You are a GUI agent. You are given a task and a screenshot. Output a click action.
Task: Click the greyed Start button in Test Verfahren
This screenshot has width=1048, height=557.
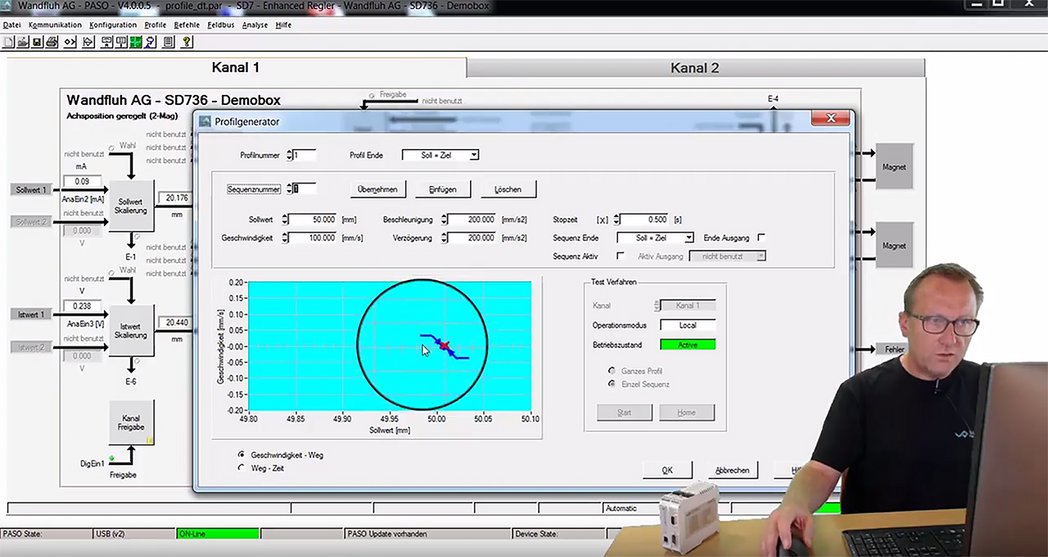pos(624,413)
